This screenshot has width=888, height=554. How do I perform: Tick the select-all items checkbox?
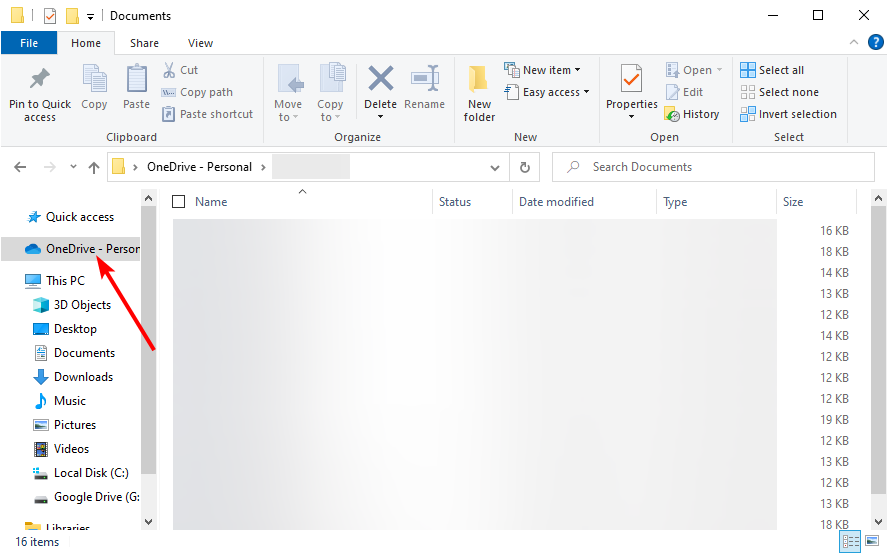tap(178, 202)
